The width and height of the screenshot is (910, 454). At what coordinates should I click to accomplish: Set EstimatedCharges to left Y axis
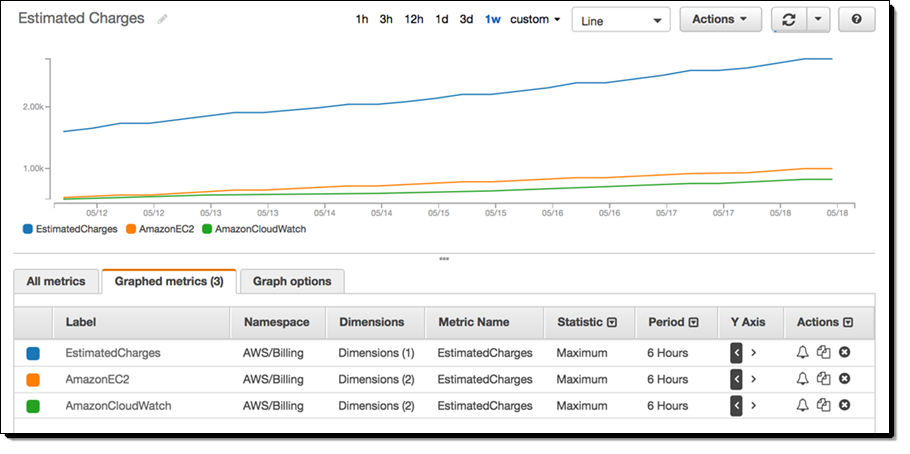[x=737, y=352]
